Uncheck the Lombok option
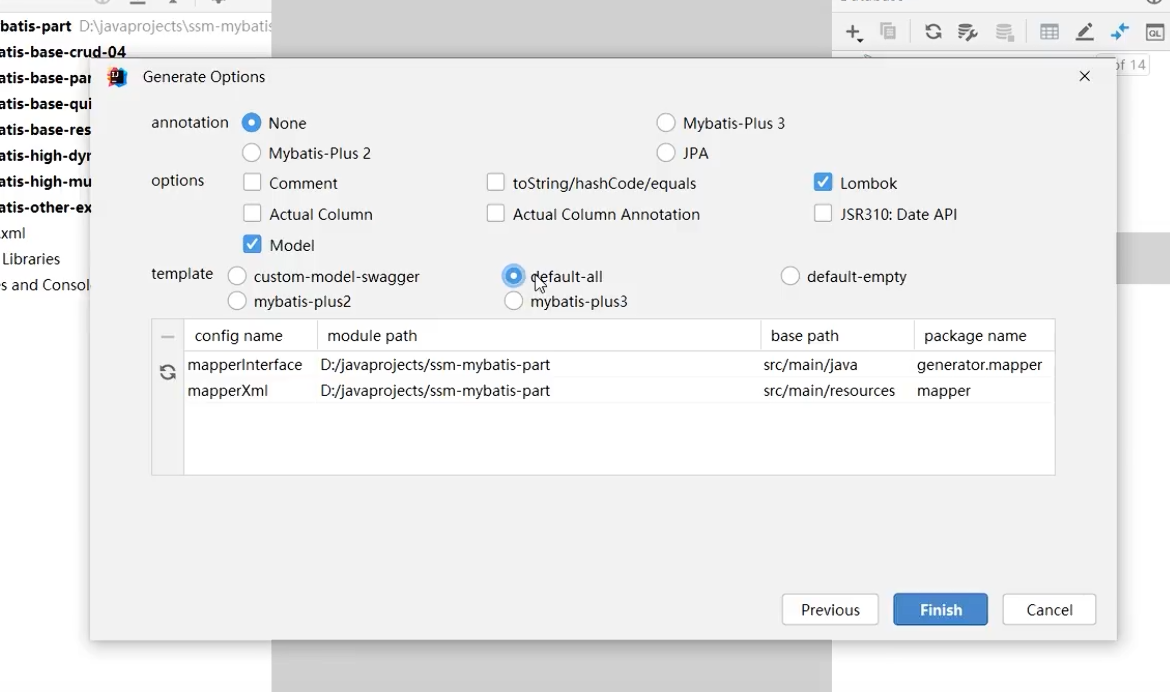This screenshot has height=692, width=1170. [823, 182]
